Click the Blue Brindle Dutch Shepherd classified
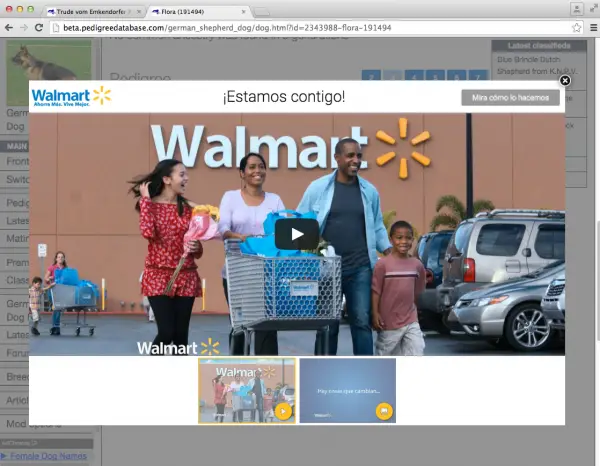The width and height of the screenshot is (600, 466). tap(537, 65)
